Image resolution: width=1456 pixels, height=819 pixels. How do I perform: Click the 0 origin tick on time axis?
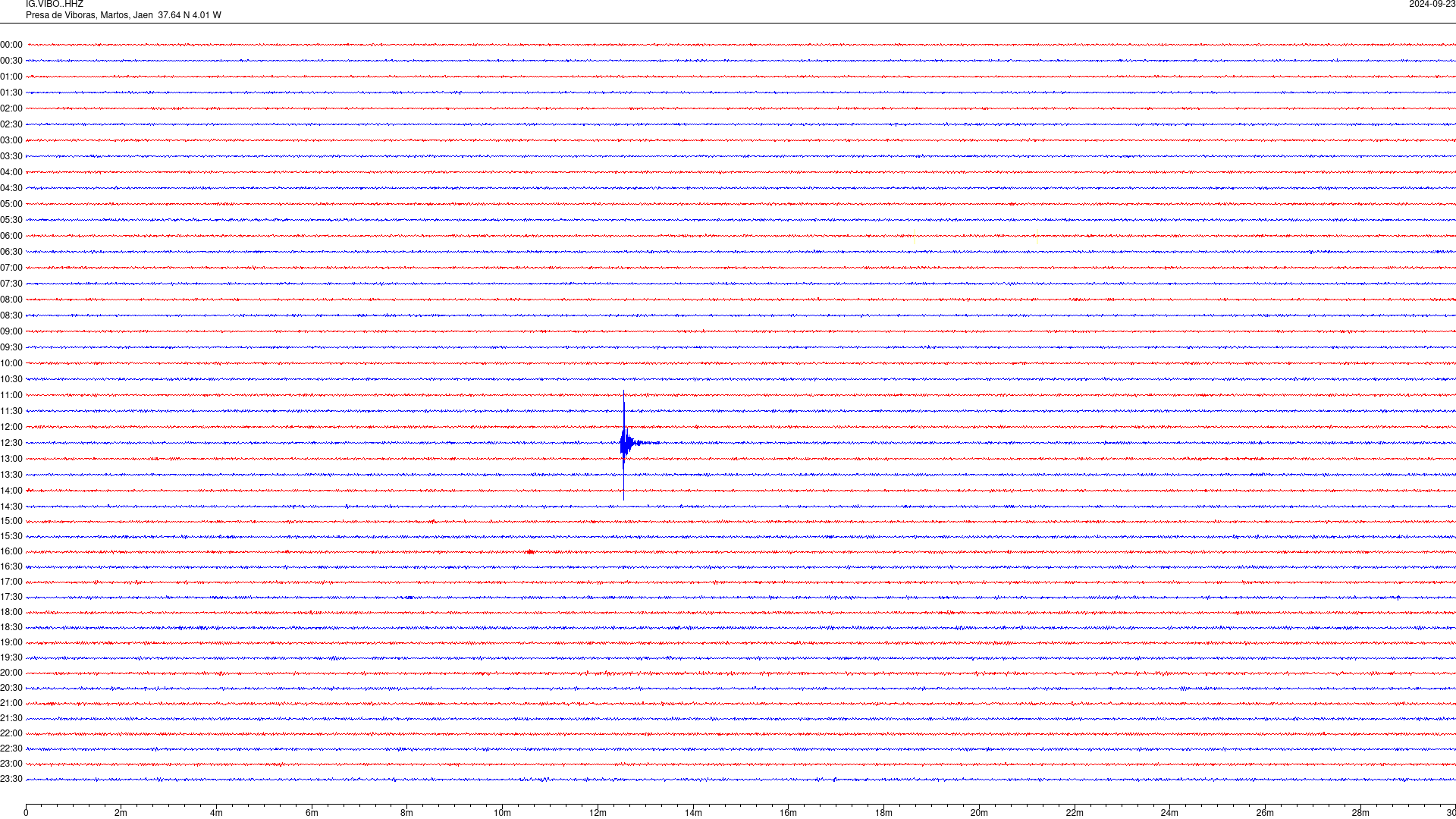pyautogui.click(x=26, y=813)
